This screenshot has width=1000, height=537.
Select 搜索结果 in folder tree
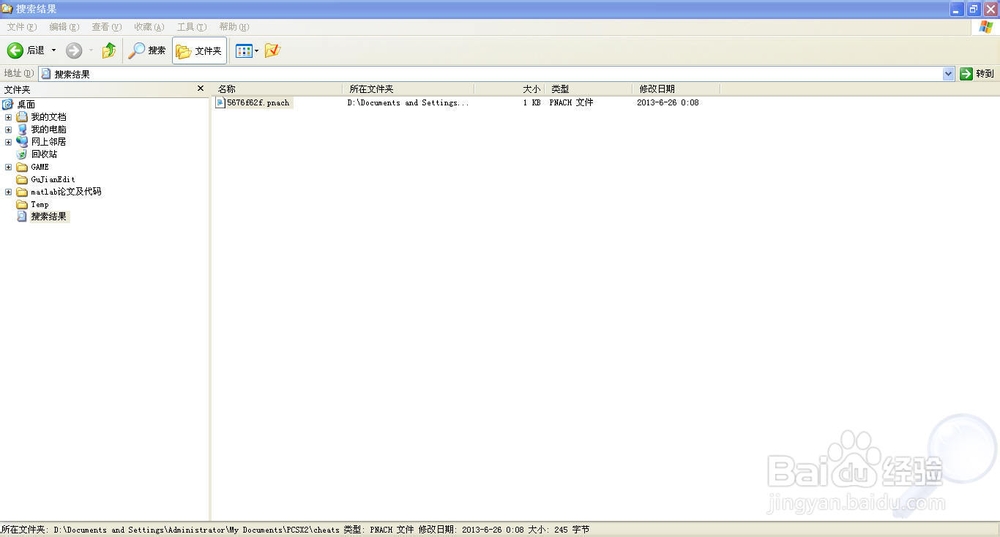tap(48, 217)
